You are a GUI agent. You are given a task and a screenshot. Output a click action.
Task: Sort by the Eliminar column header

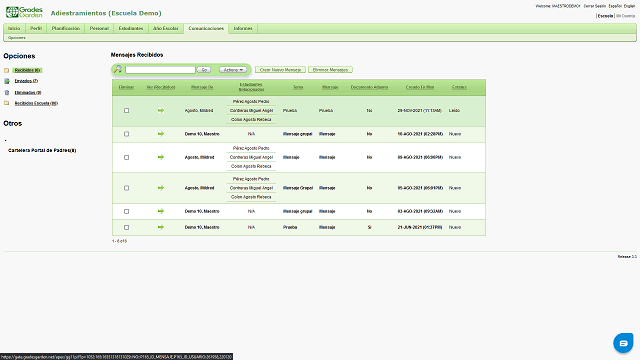coord(126,87)
